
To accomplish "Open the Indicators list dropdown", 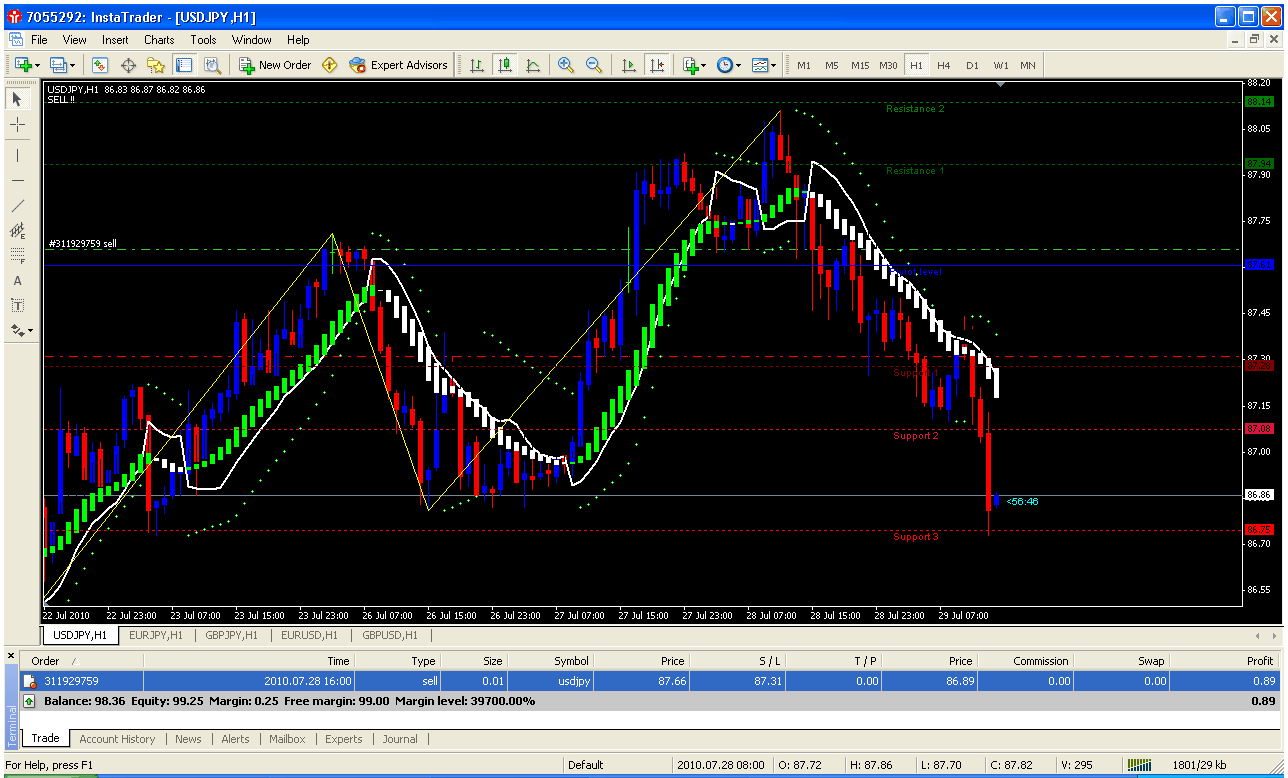I will [694, 65].
